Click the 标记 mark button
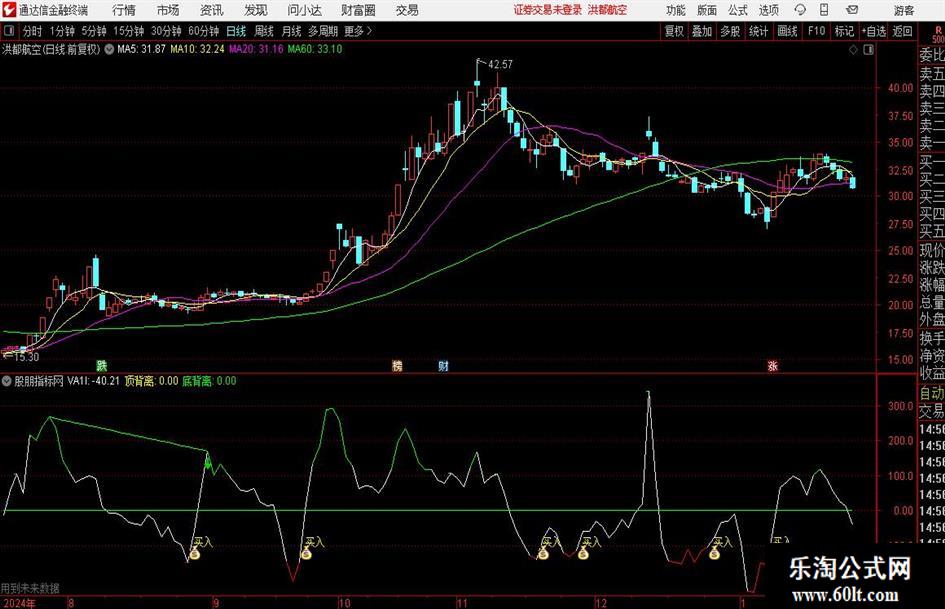945x609 pixels. [844, 31]
